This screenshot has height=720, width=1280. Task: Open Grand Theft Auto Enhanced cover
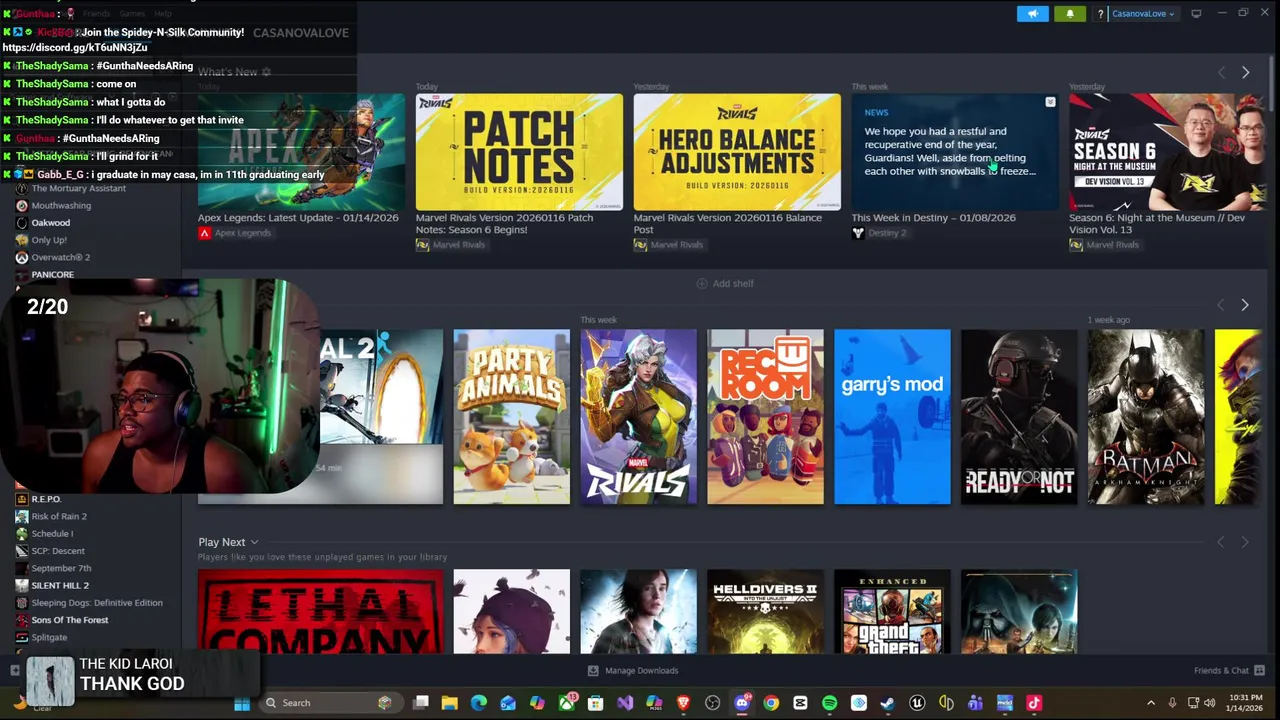(892, 612)
